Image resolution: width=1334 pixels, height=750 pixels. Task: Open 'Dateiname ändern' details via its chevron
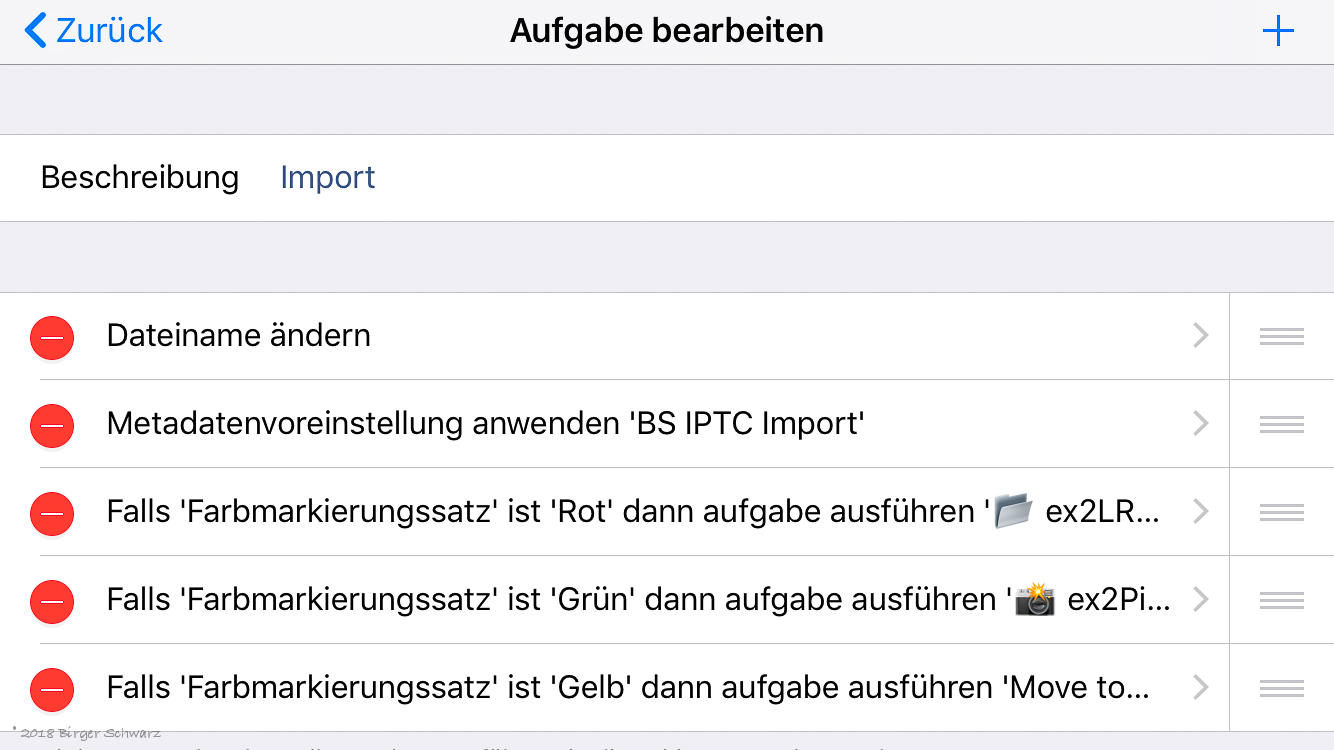[x=1201, y=336]
